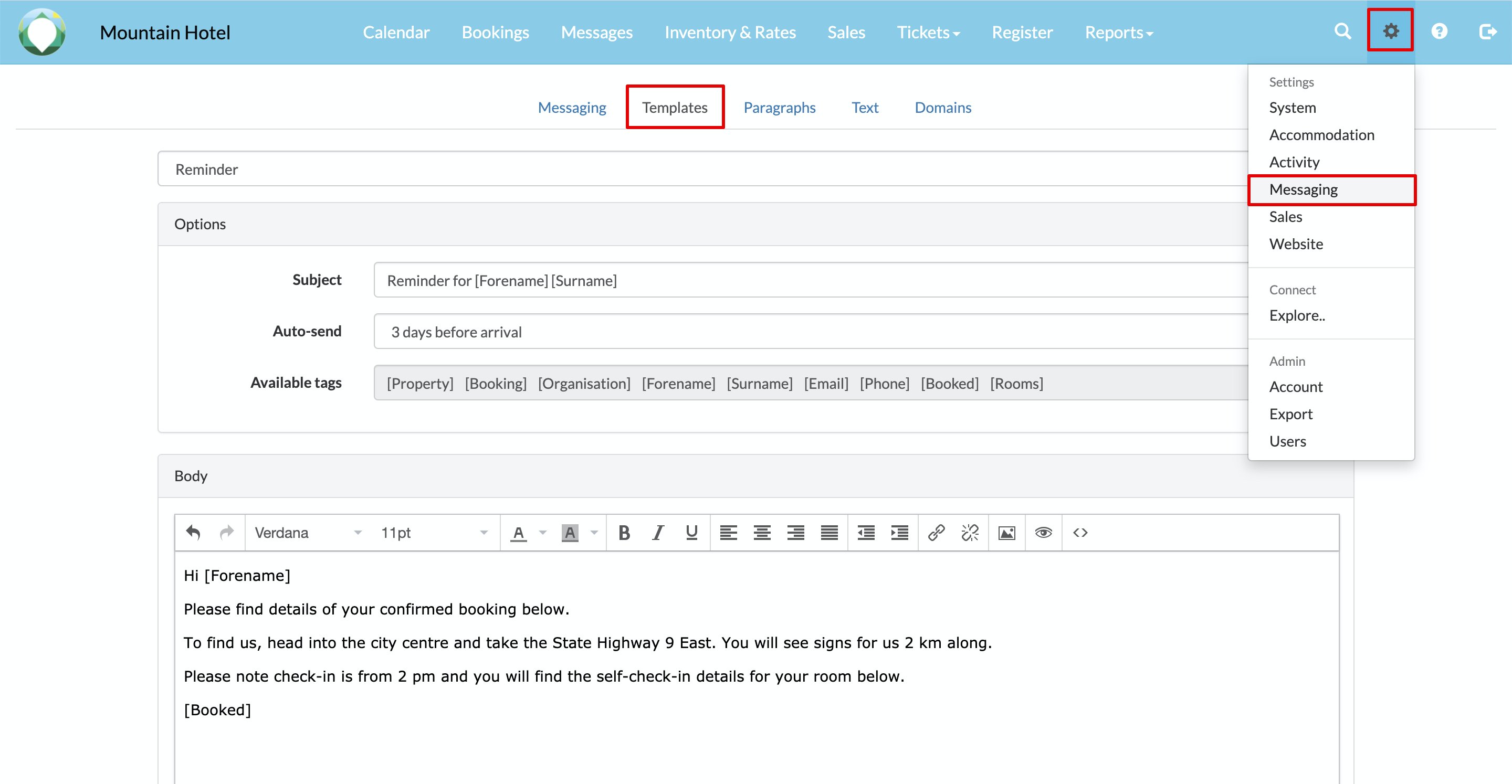The width and height of the screenshot is (1512, 784).
Task: Toggle italic formatting
Action: [x=658, y=532]
